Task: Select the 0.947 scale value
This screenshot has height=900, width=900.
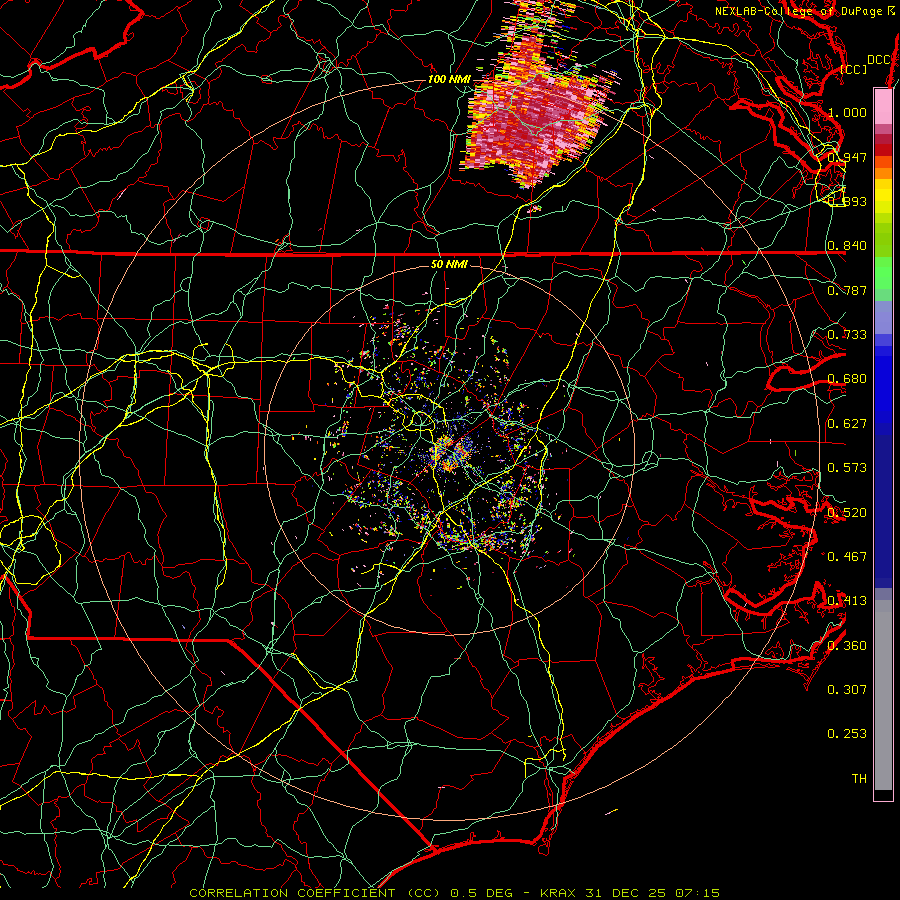Action: (847, 157)
